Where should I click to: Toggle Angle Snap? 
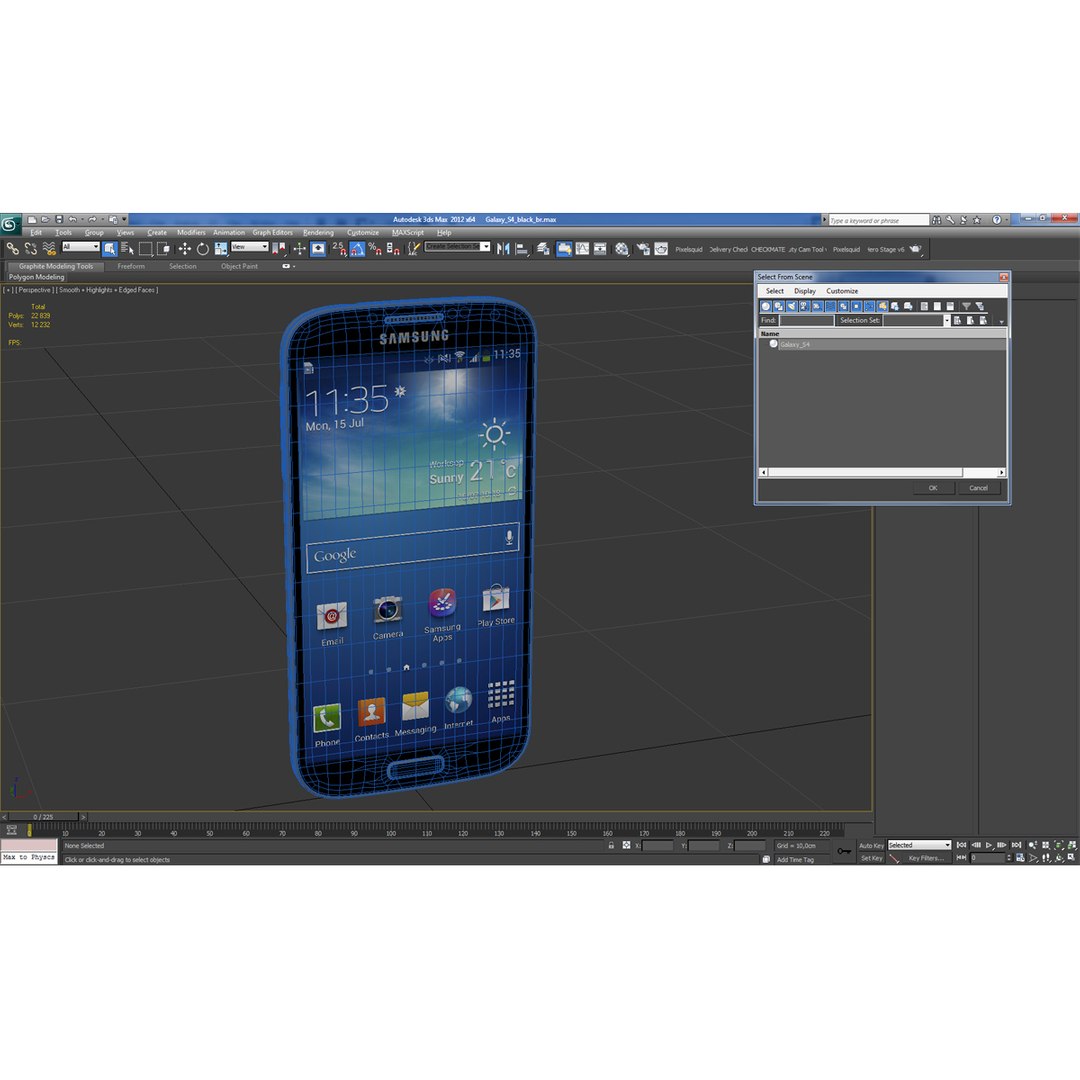[x=357, y=249]
